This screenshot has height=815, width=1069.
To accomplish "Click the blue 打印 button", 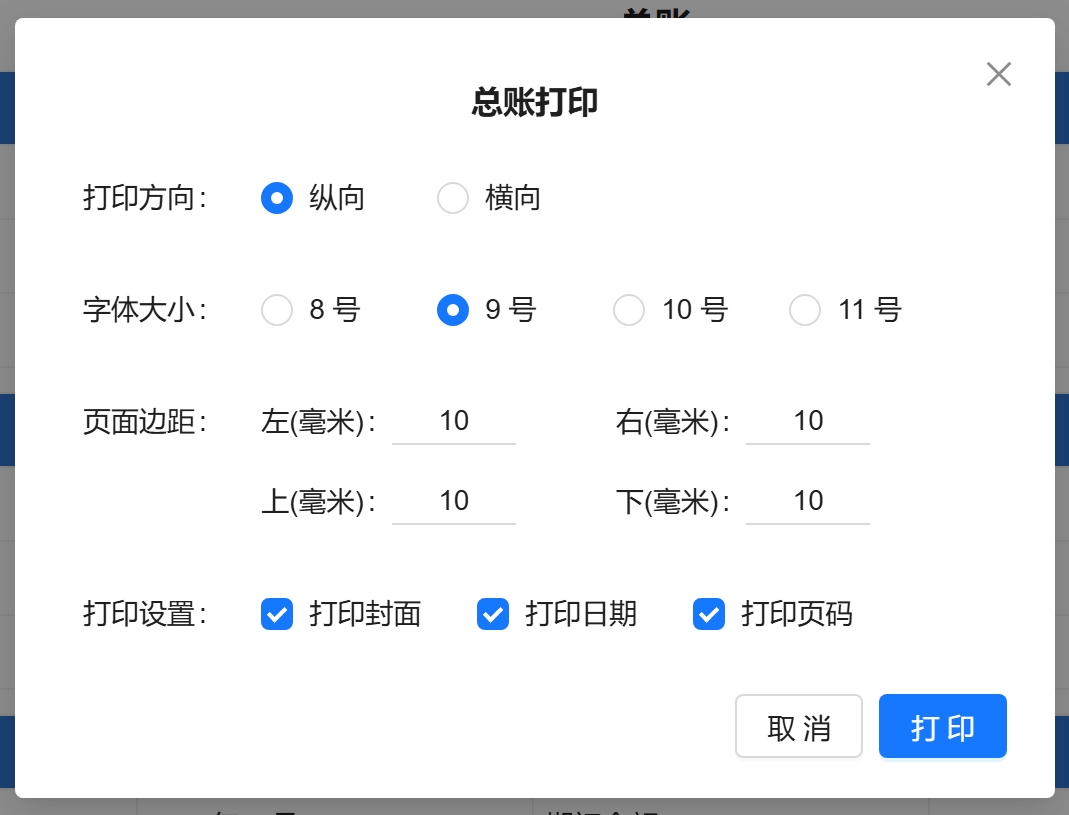I will pos(942,727).
